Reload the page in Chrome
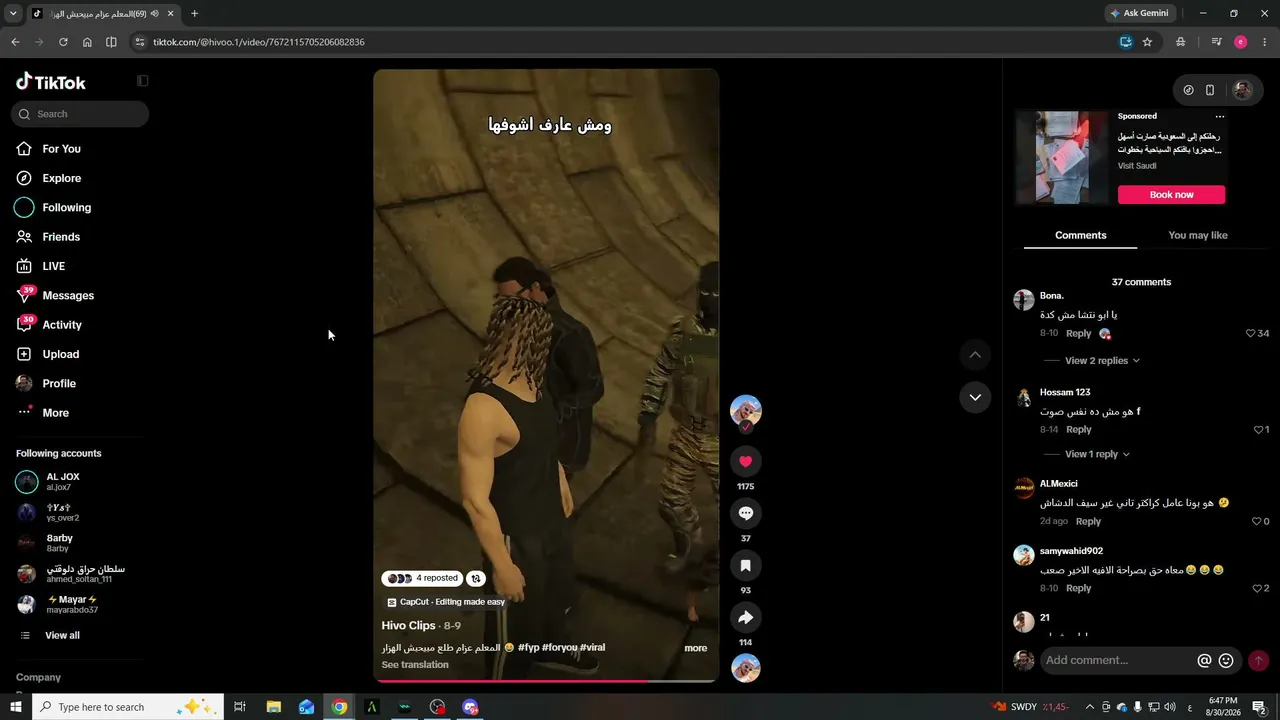The height and width of the screenshot is (720, 1280). pyautogui.click(x=63, y=42)
